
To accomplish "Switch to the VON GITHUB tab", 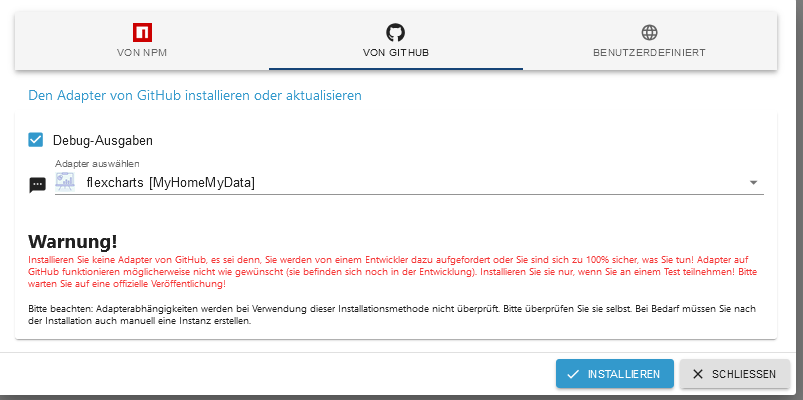I will click(396, 41).
